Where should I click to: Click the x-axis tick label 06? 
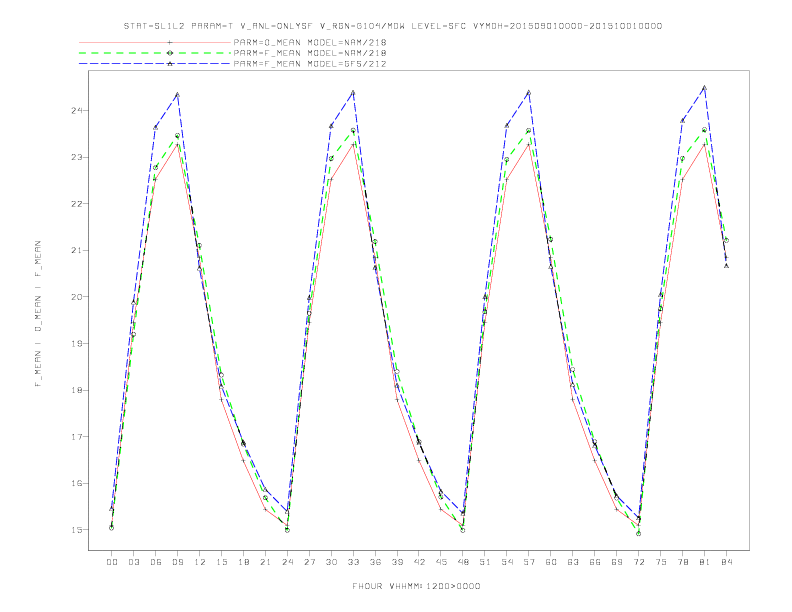point(156,562)
